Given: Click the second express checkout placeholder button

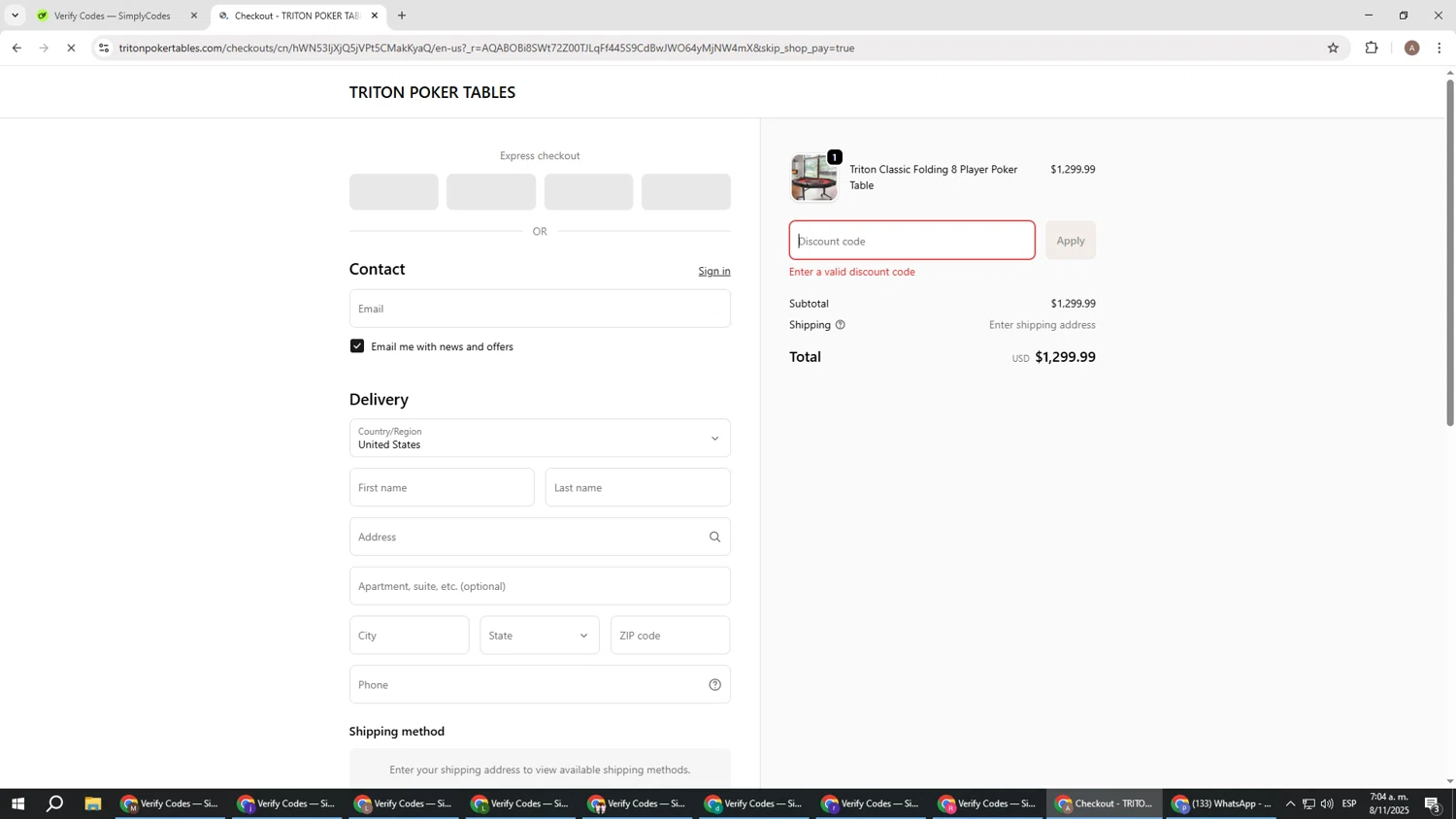Looking at the screenshot, I should click(x=491, y=192).
